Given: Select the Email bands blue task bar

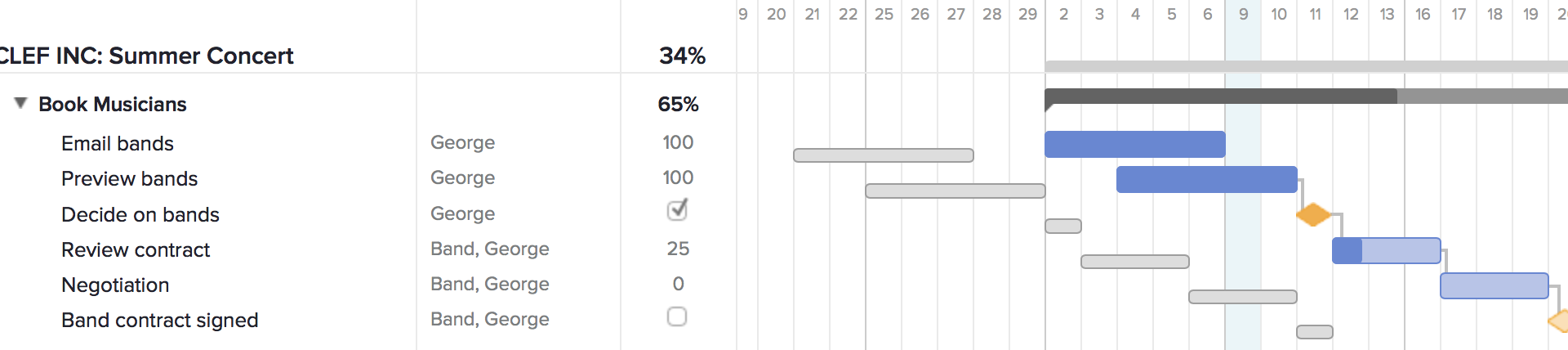Looking at the screenshot, I should [x=1134, y=144].
